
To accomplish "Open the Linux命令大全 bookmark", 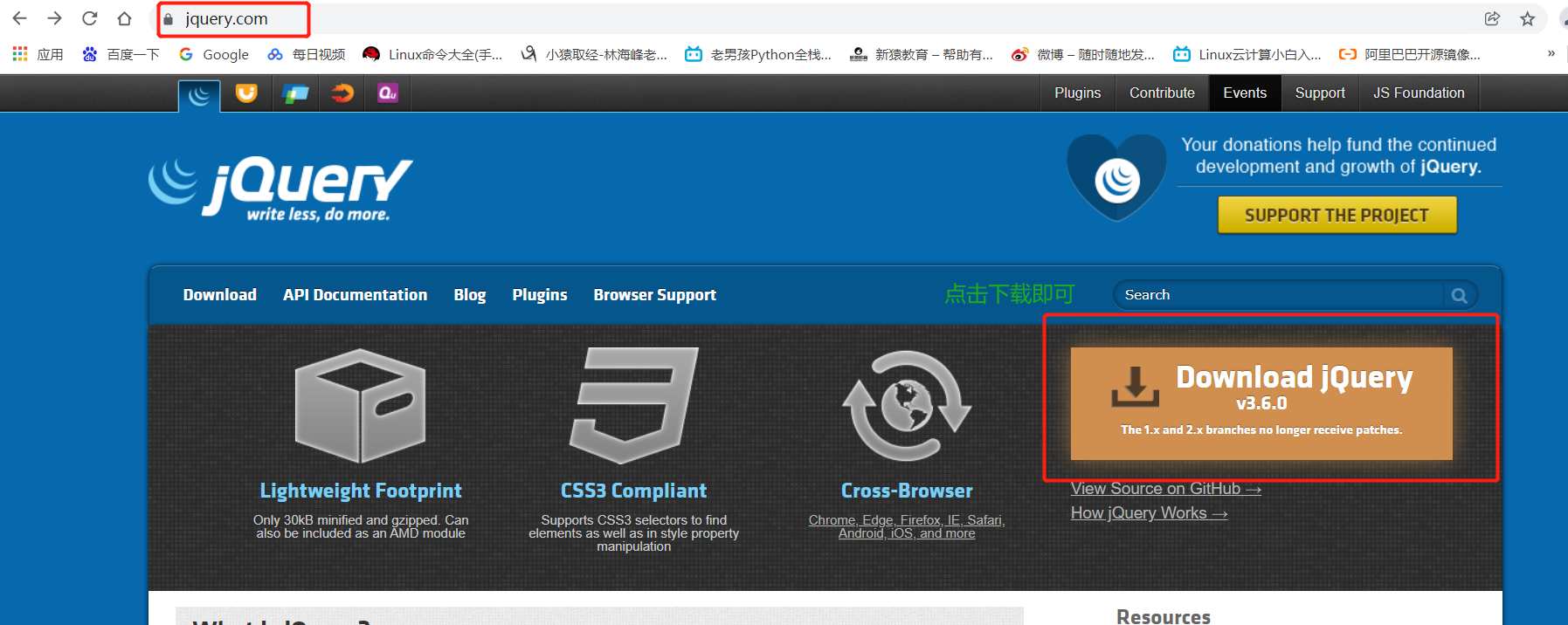I will coord(432,54).
